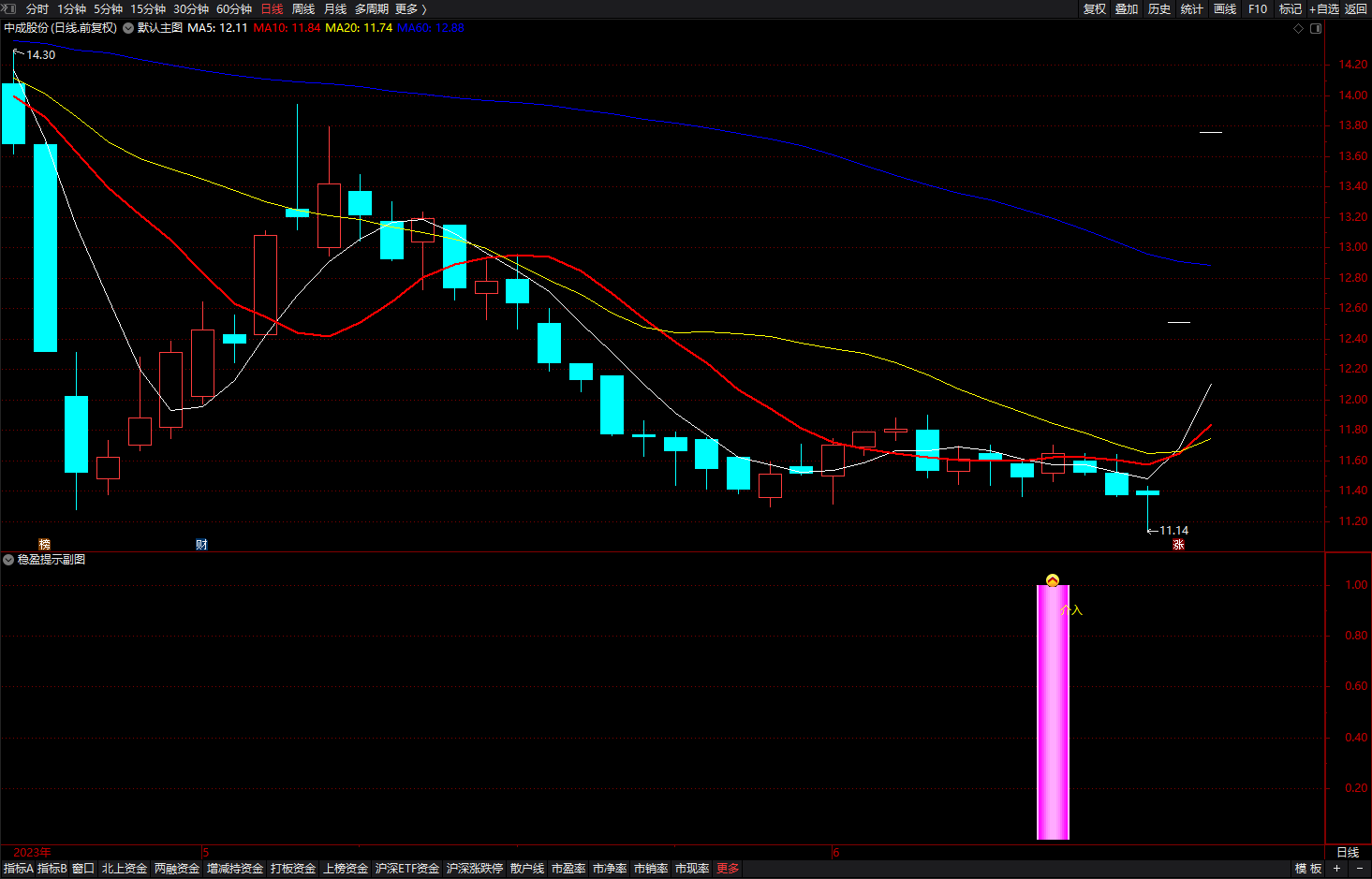Open the 两融资金 indicator
Viewport: 1372px width, 879px height.
tap(177, 869)
